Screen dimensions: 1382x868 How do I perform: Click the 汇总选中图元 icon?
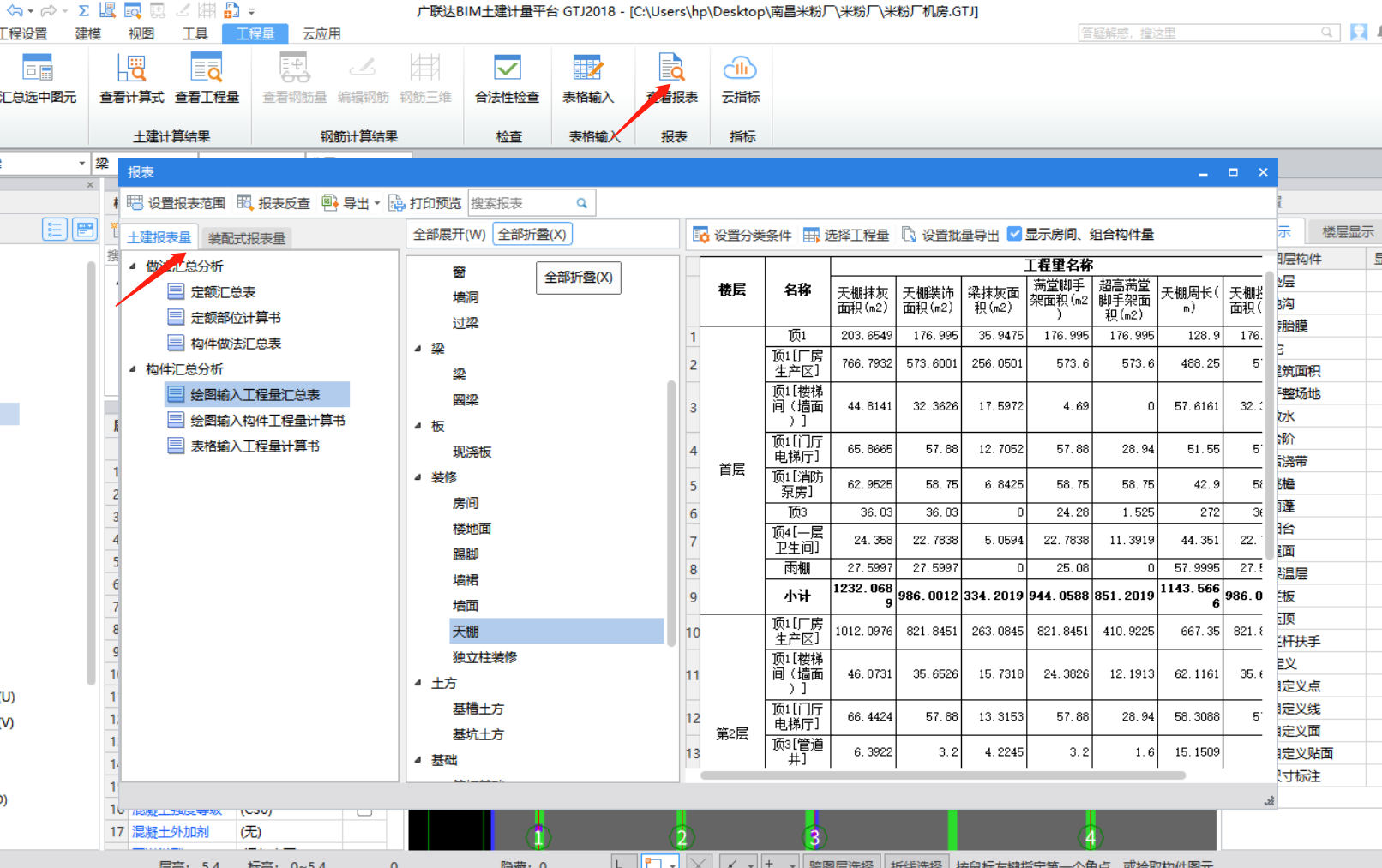[37, 69]
